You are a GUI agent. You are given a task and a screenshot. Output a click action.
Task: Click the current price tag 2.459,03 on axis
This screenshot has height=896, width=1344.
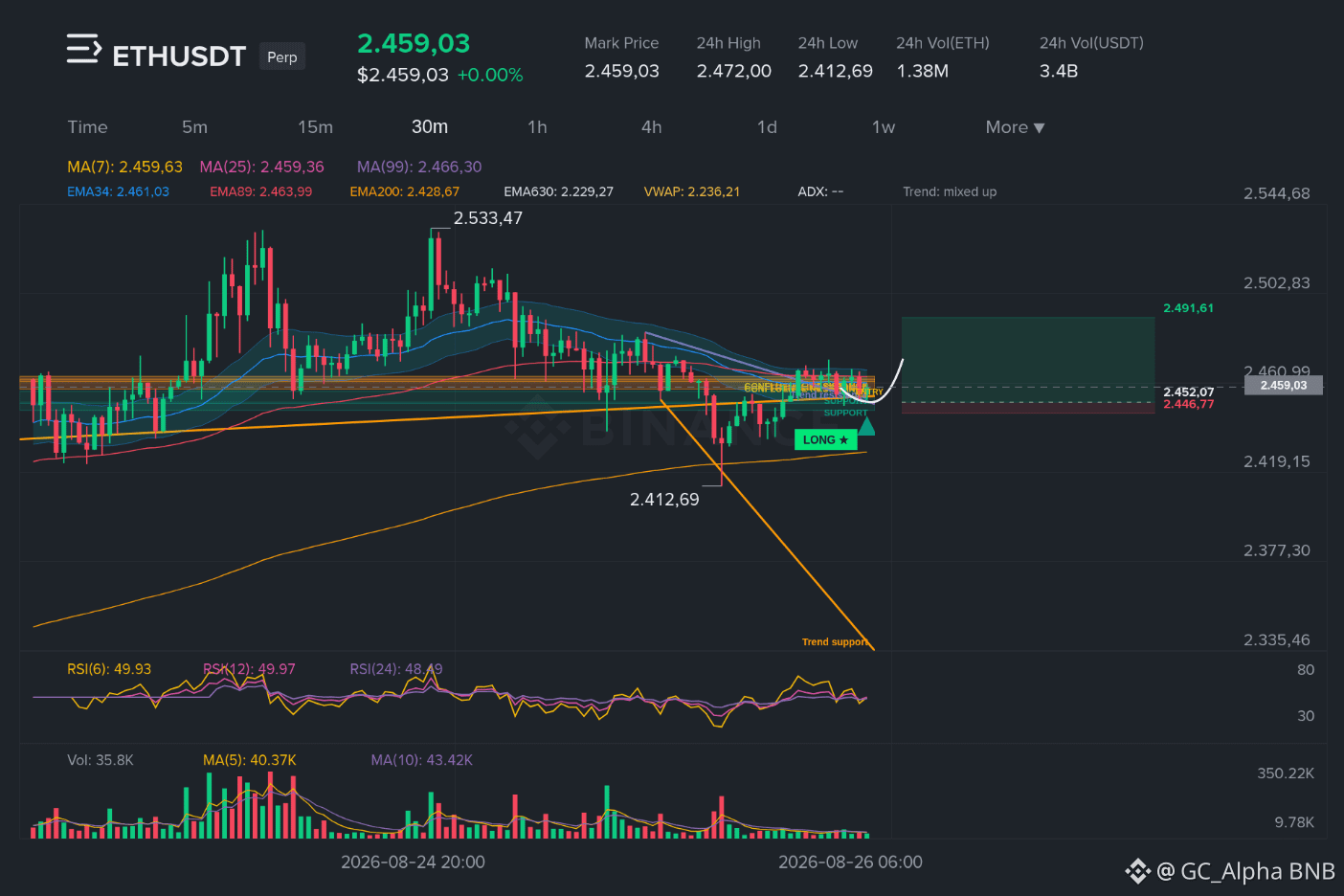1283,385
